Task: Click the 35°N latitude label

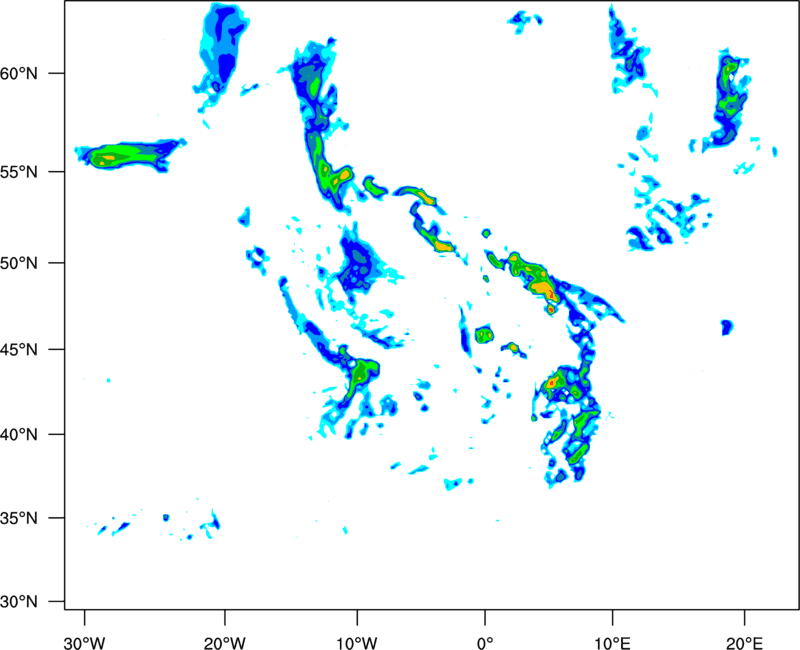Action: point(19,518)
